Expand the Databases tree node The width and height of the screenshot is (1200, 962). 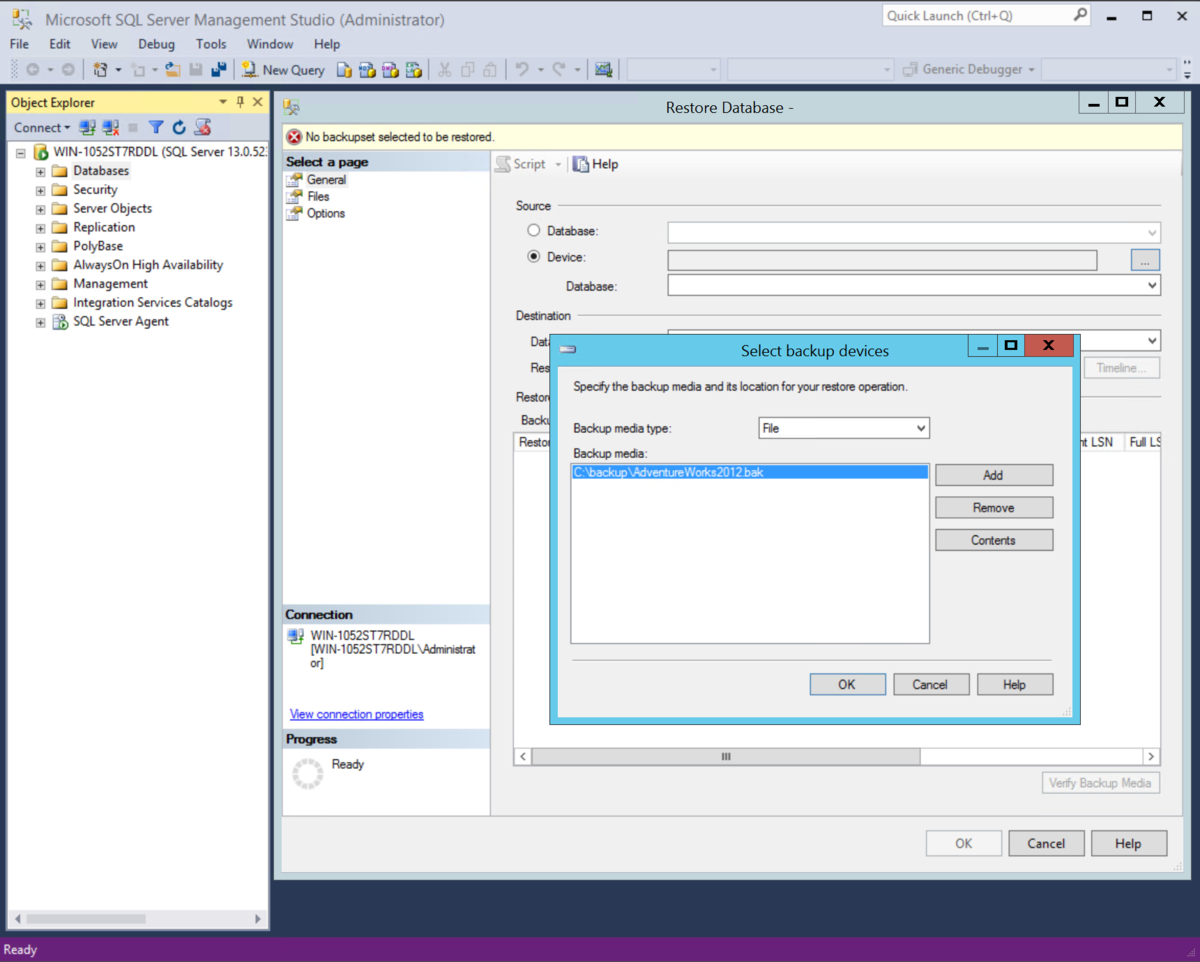[x=40, y=171]
